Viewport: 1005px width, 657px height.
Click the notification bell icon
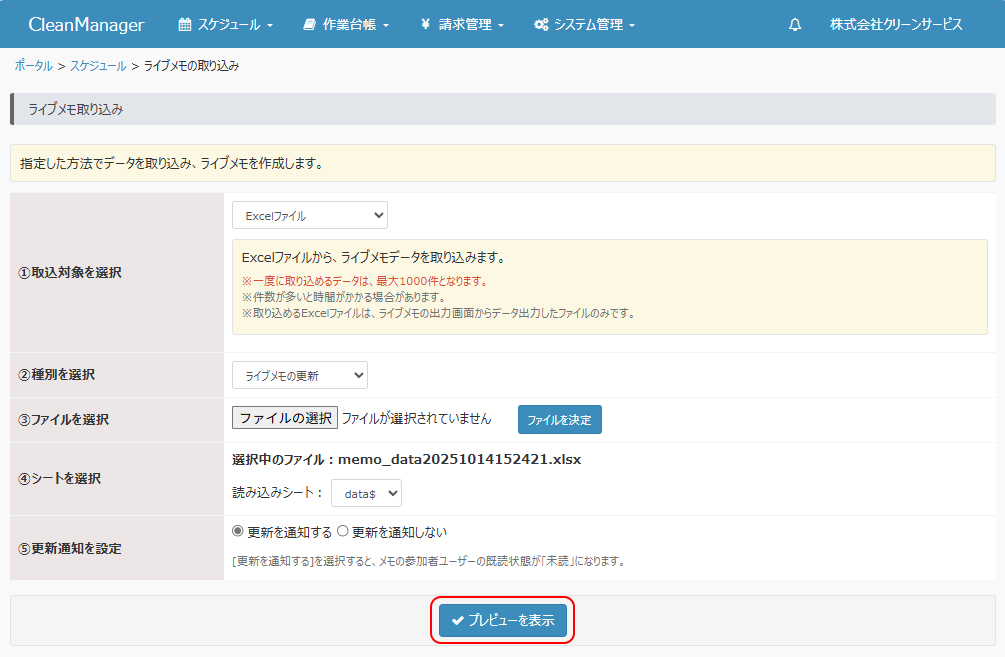click(795, 24)
